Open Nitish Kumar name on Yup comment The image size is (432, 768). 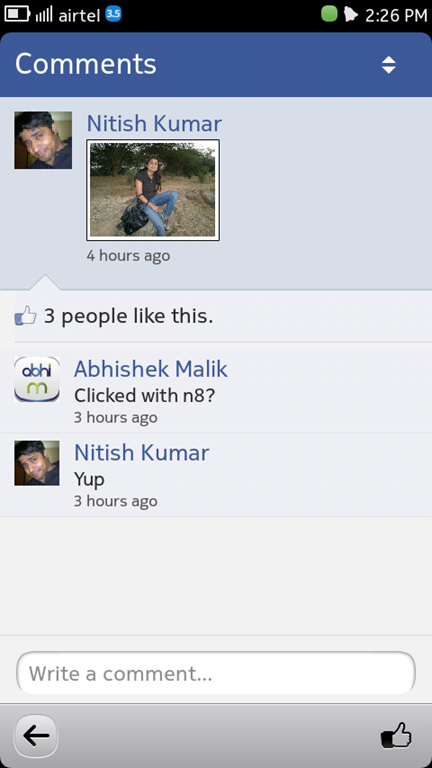pos(142,453)
